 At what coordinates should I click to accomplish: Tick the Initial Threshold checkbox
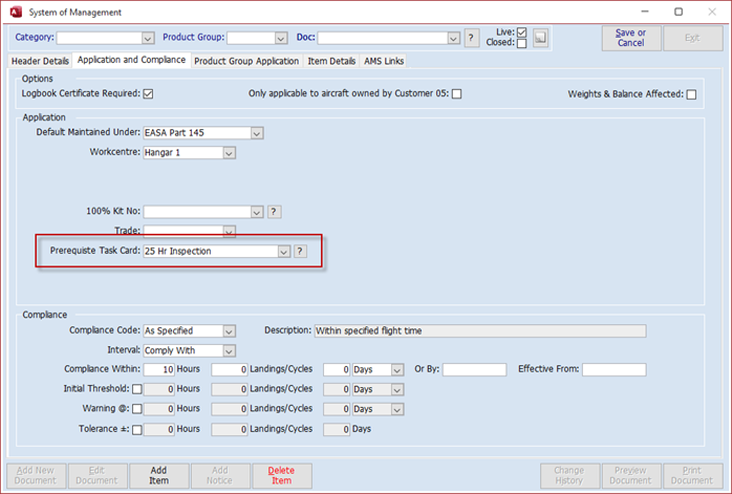138,389
